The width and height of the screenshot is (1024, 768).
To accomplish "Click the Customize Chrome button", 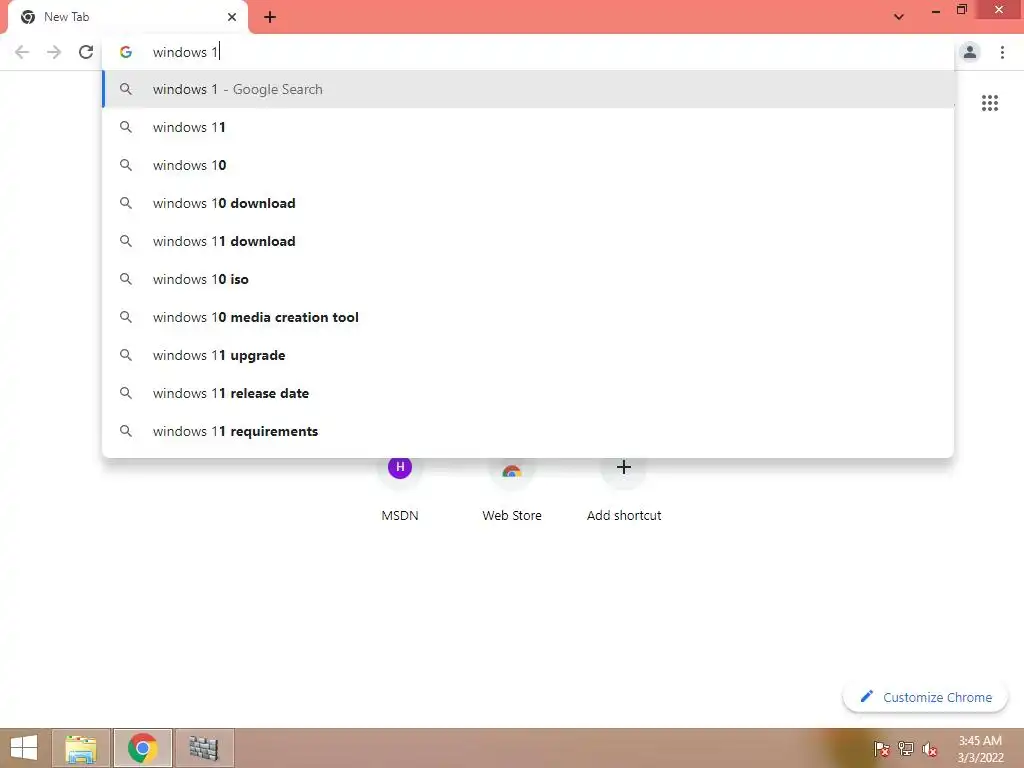I will point(925,697).
